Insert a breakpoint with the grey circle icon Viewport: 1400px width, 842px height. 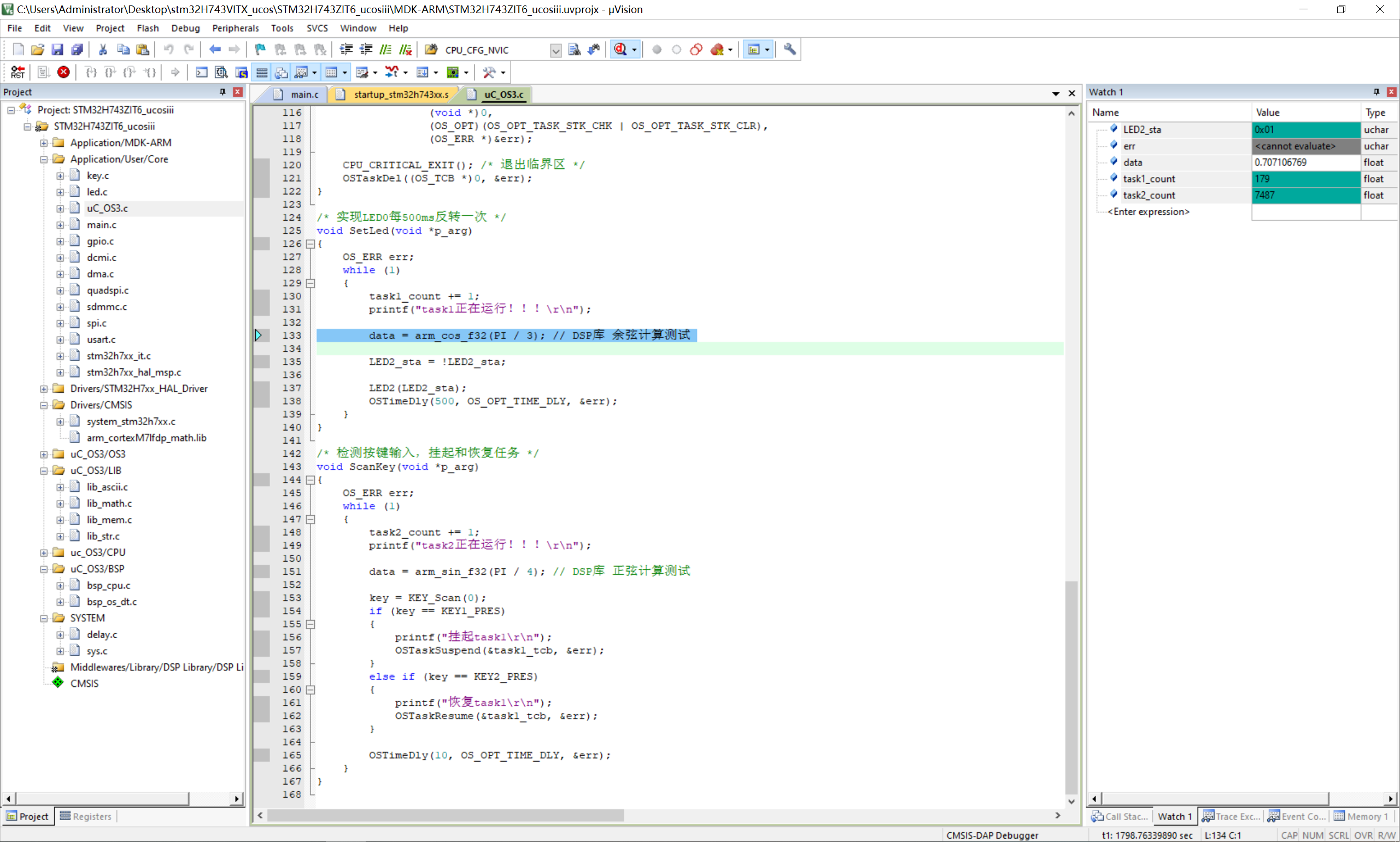(x=657, y=50)
